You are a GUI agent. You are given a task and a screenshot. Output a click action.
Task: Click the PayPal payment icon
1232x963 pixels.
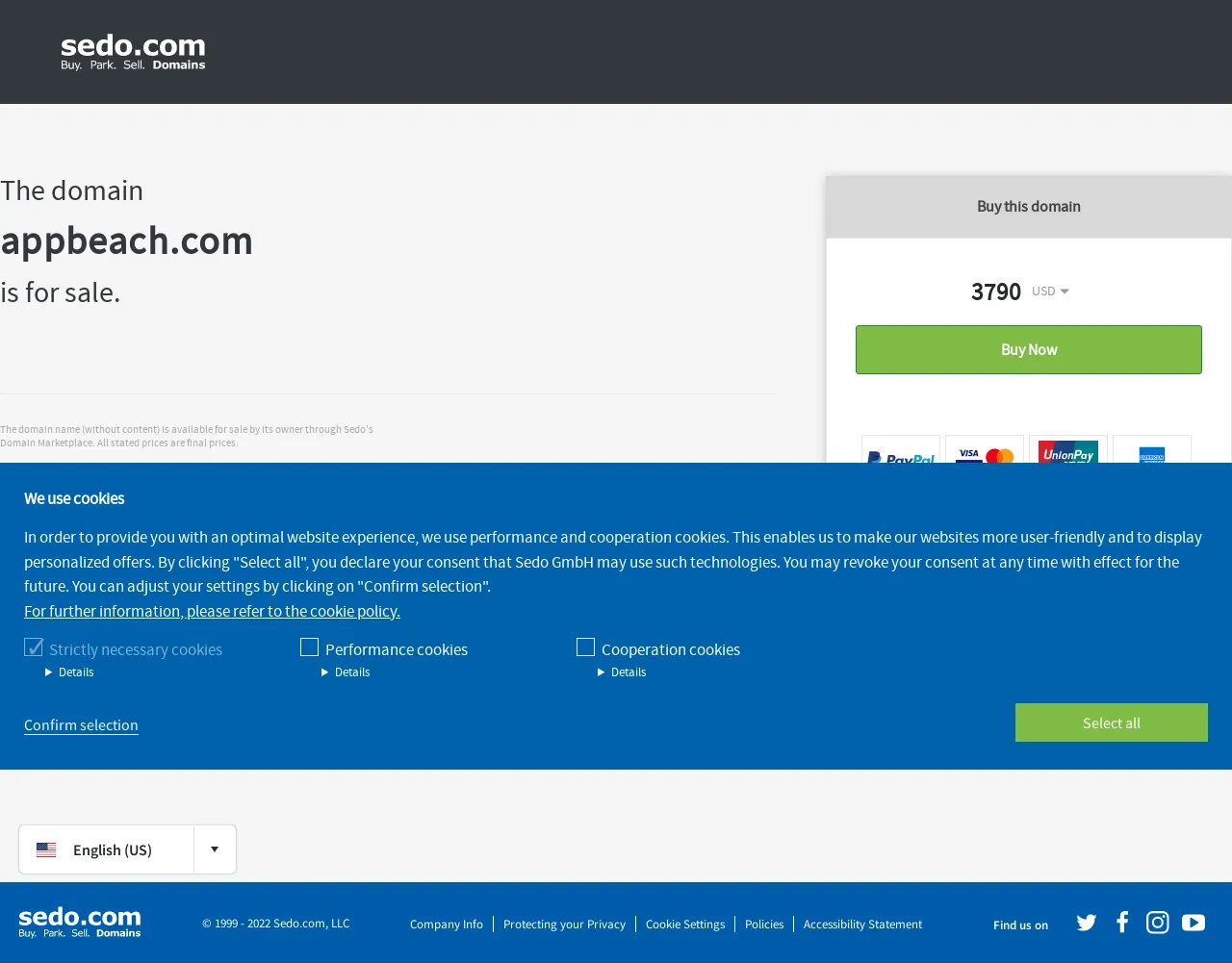tap(901, 450)
